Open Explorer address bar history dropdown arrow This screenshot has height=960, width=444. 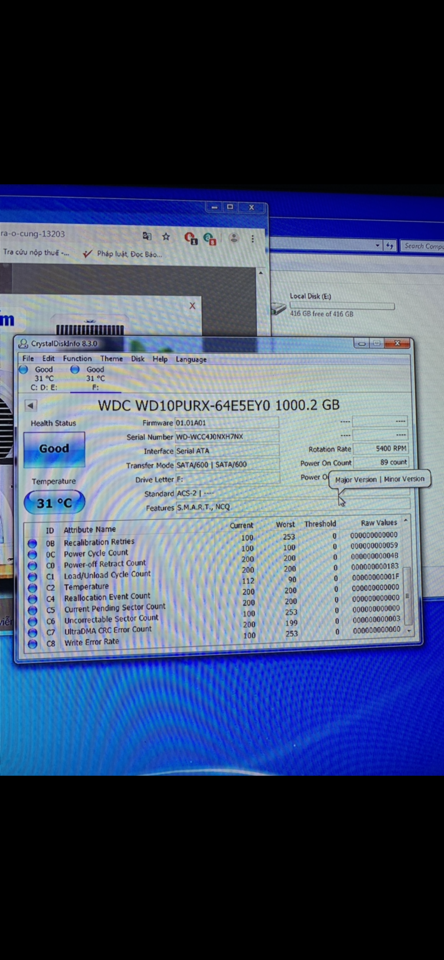click(377, 246)
